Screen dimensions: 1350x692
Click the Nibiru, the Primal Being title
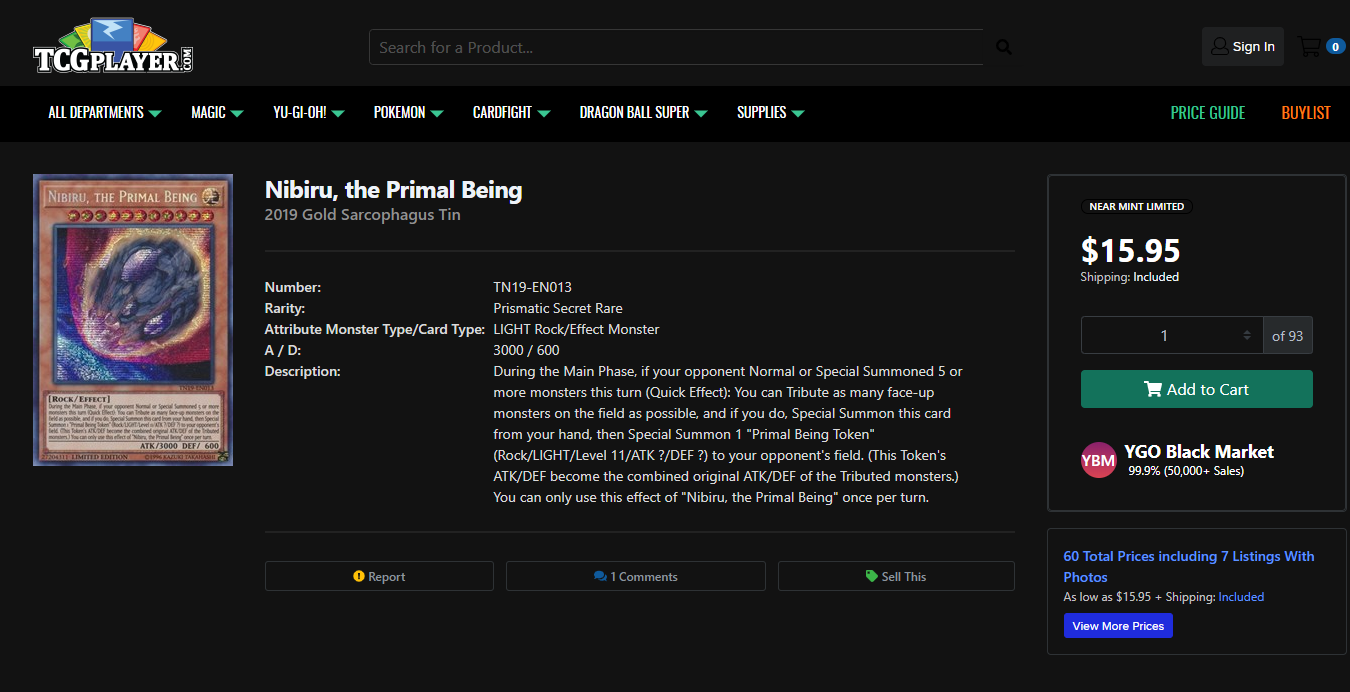coord(394,189)
